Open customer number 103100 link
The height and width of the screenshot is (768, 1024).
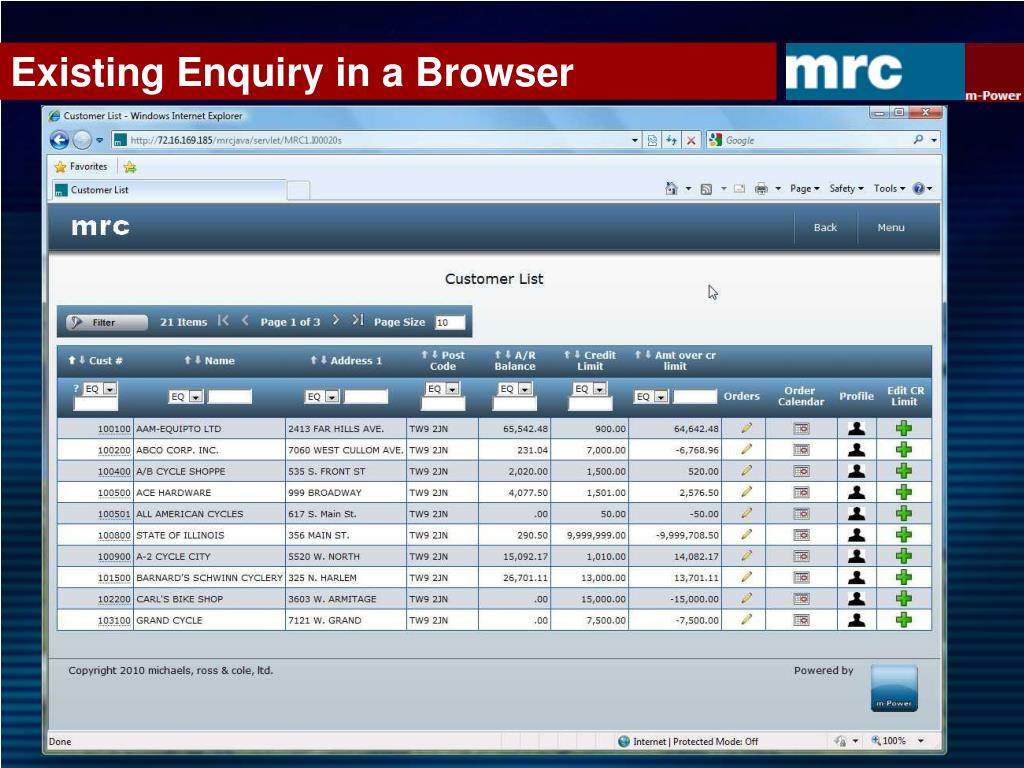point(114,620)
